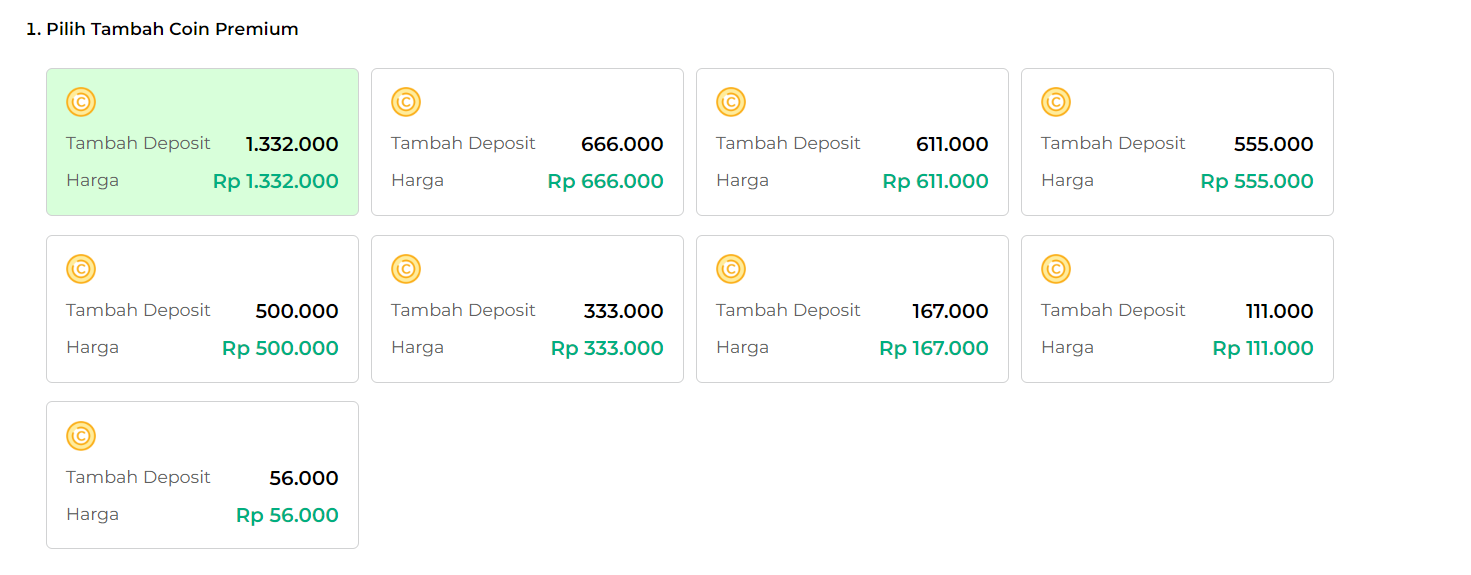Choose the 111.000 coin package
1471x575 pixels.
(x=1177, y=309)
